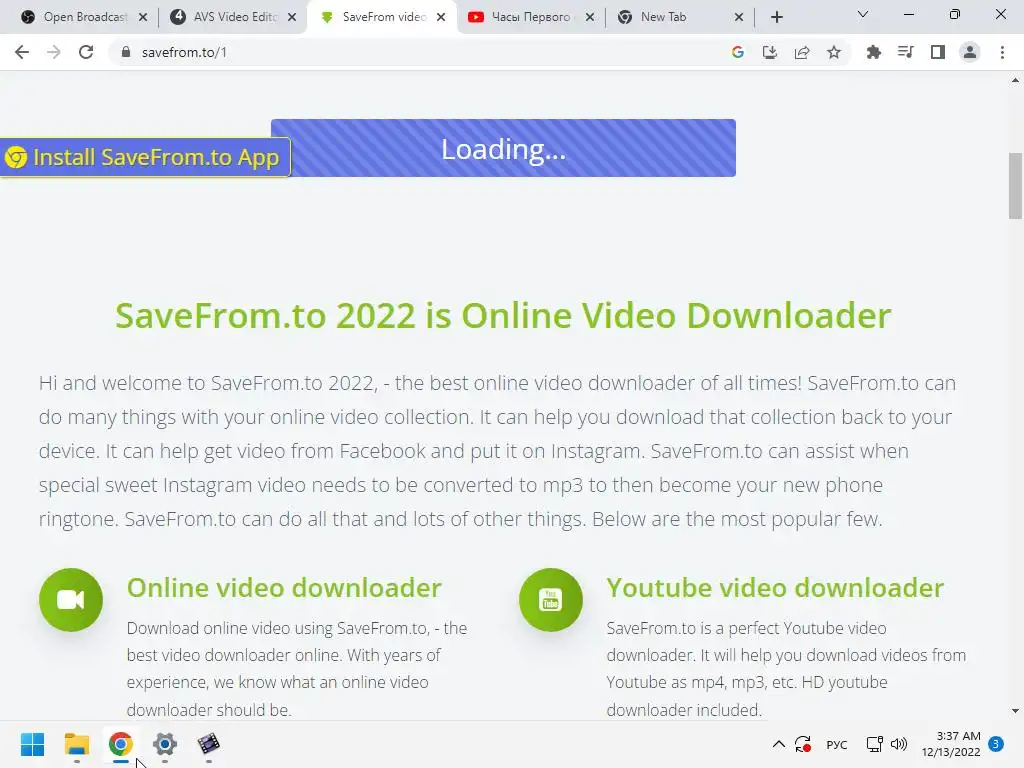Click the green video camera icon
Screen dimensions: 1024x768
71,600
